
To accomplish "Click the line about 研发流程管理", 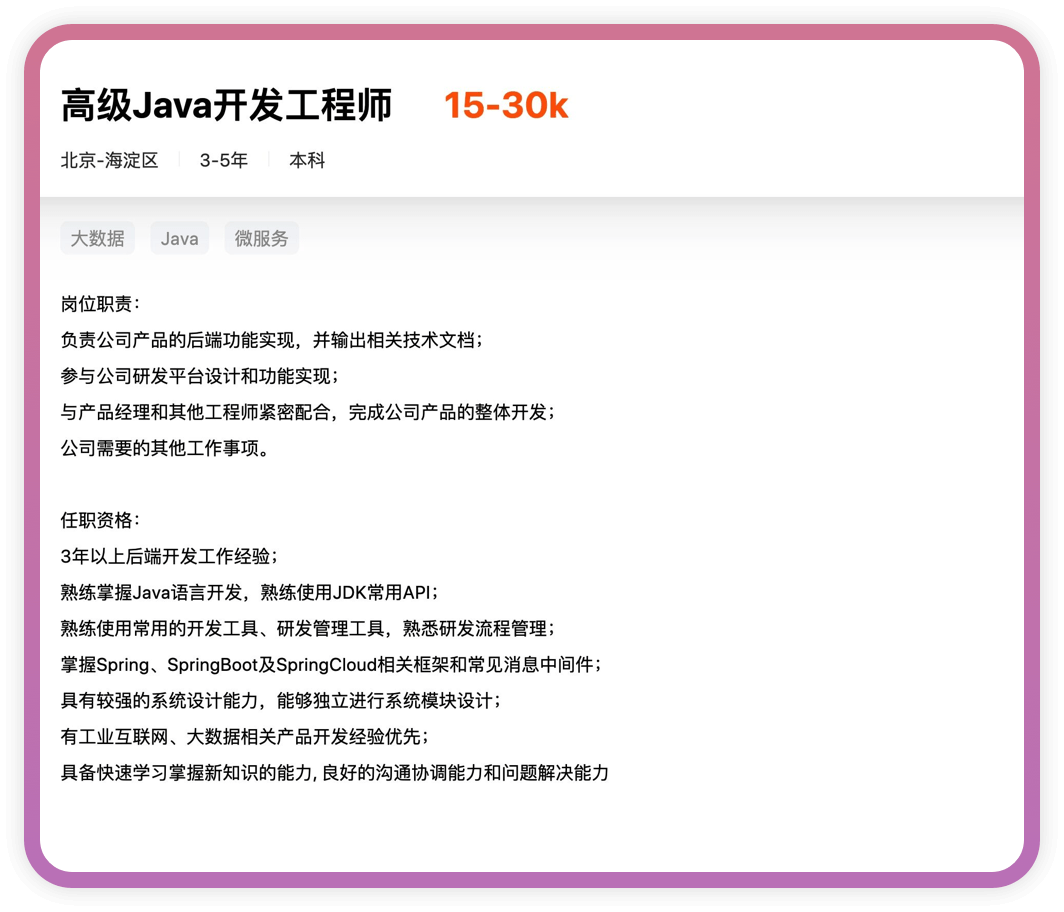I will (307, 628).
